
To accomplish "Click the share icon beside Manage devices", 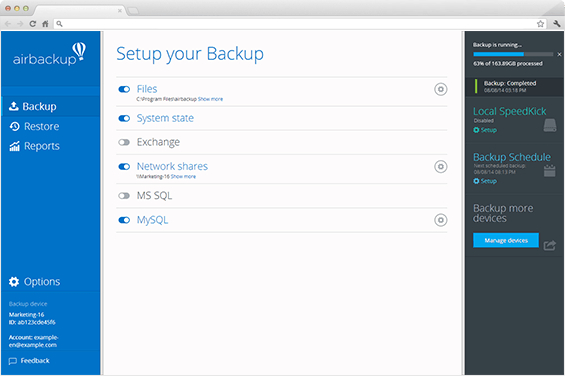I will coord(550,245).
